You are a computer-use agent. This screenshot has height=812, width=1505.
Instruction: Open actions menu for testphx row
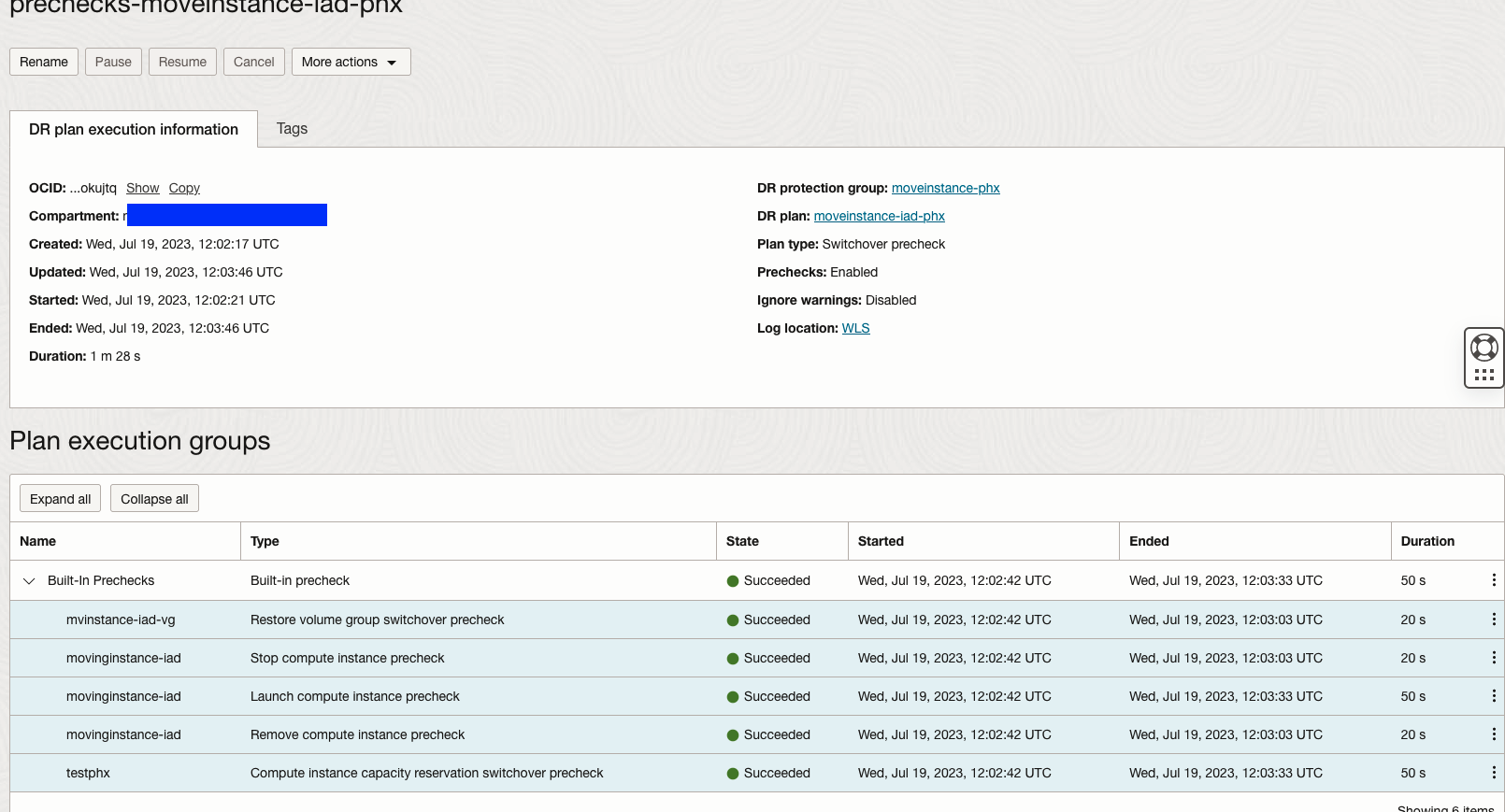pos(1494,773)
